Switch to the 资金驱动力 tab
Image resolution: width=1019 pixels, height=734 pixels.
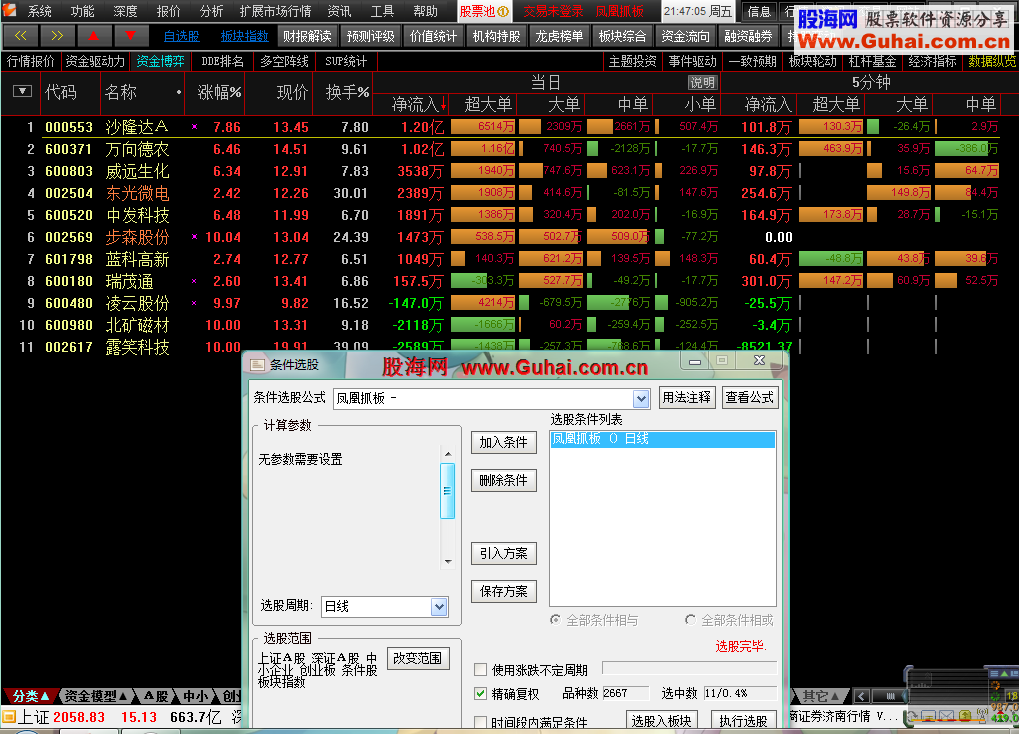click(95, 61)
